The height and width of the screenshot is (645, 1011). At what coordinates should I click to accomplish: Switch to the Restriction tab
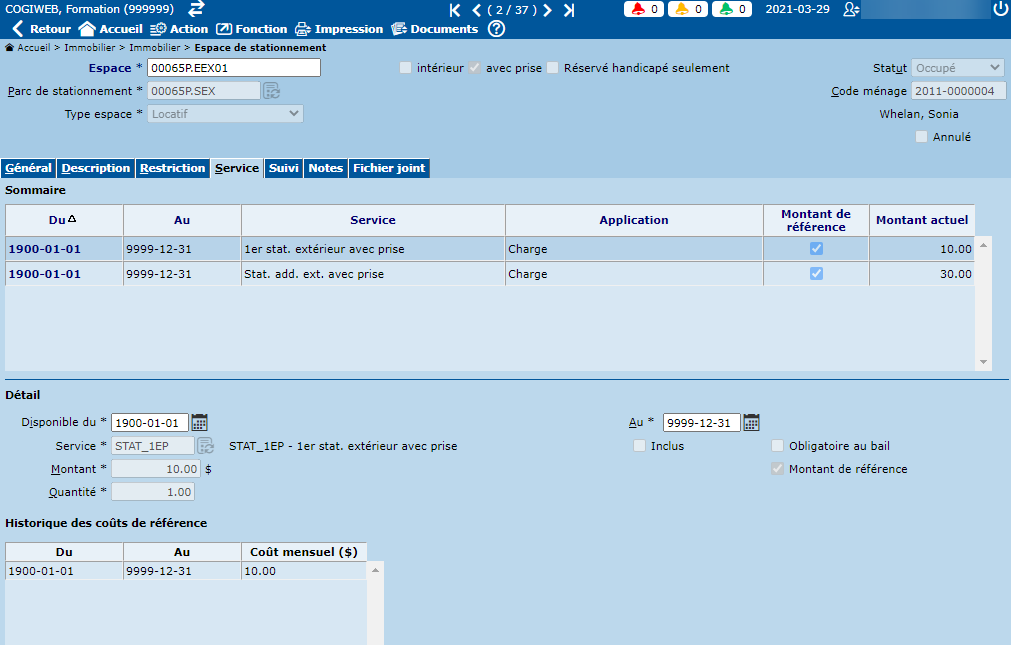172,168
